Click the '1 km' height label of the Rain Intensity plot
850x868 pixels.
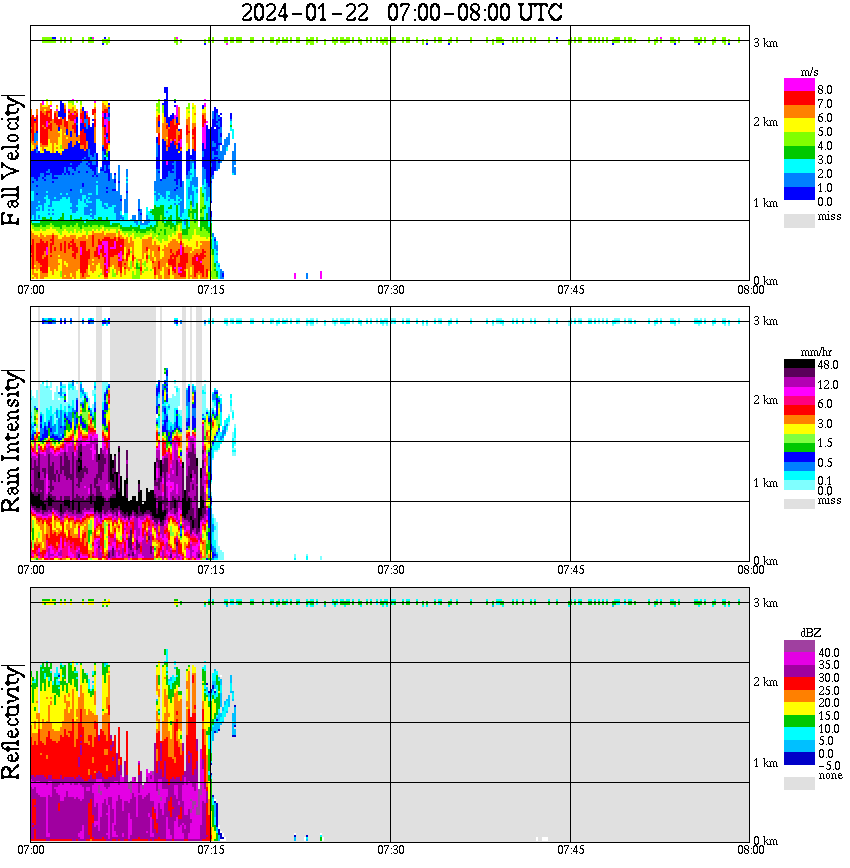[x=765, y=483]
